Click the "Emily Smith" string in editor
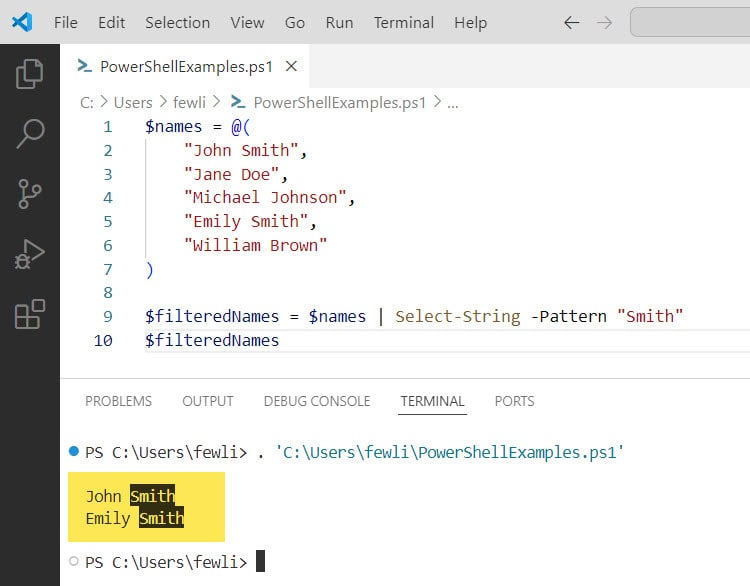The image size is (750, 586). pos(246,221)
